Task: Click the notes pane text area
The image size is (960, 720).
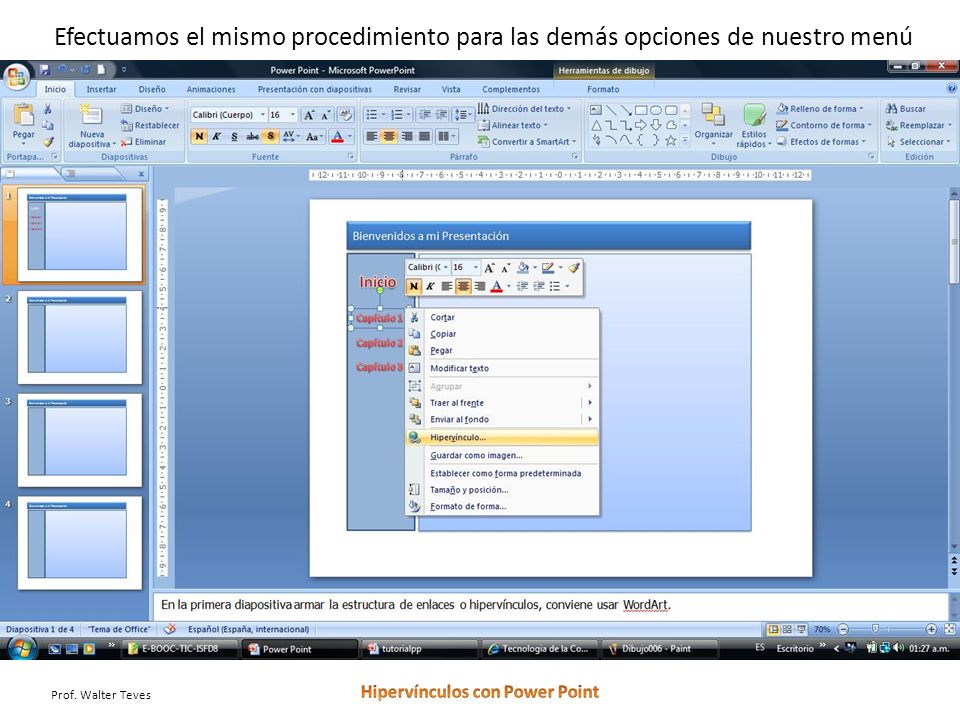Action: tap(550, 605)
